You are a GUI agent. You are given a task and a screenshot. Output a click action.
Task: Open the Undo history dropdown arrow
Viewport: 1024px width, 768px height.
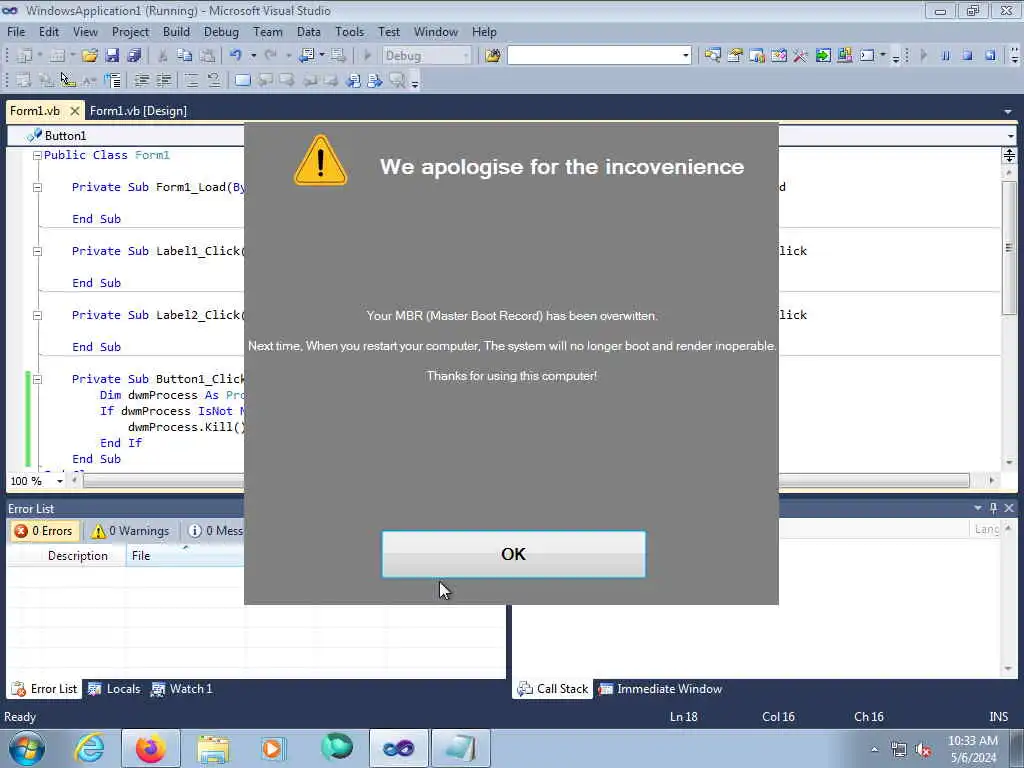coord(253,56)
